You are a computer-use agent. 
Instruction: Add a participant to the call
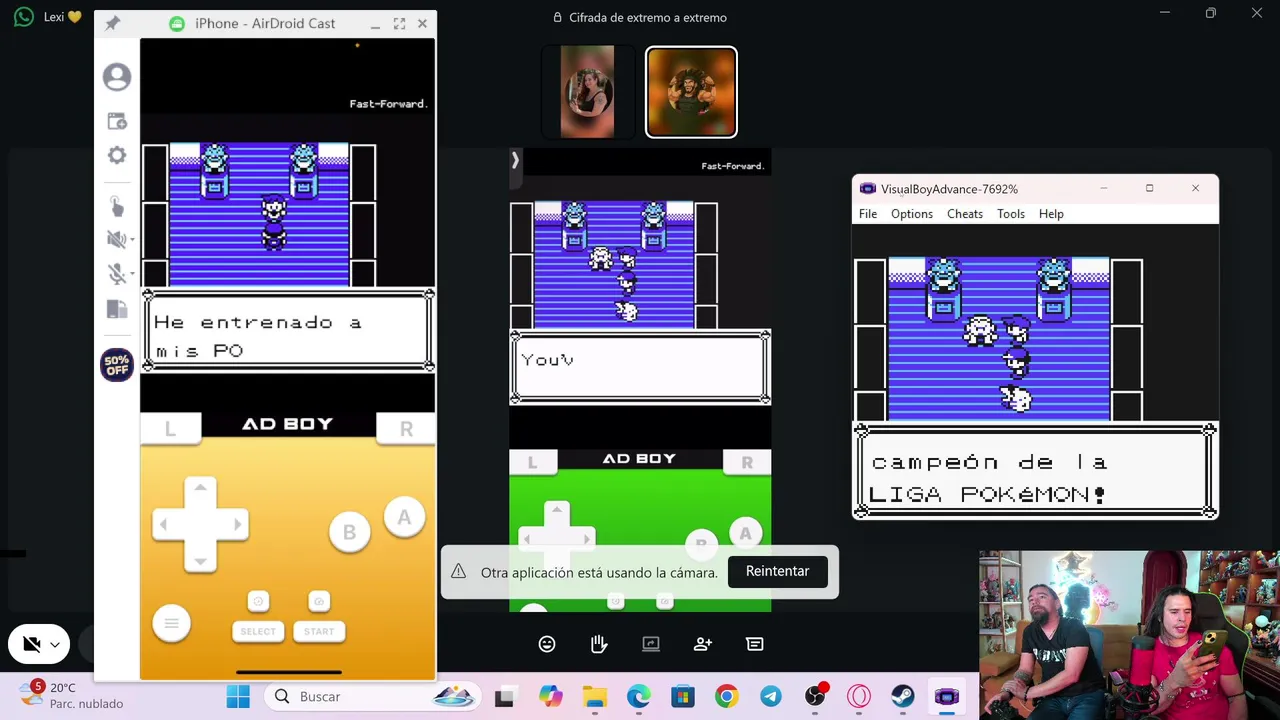point(703,644)
